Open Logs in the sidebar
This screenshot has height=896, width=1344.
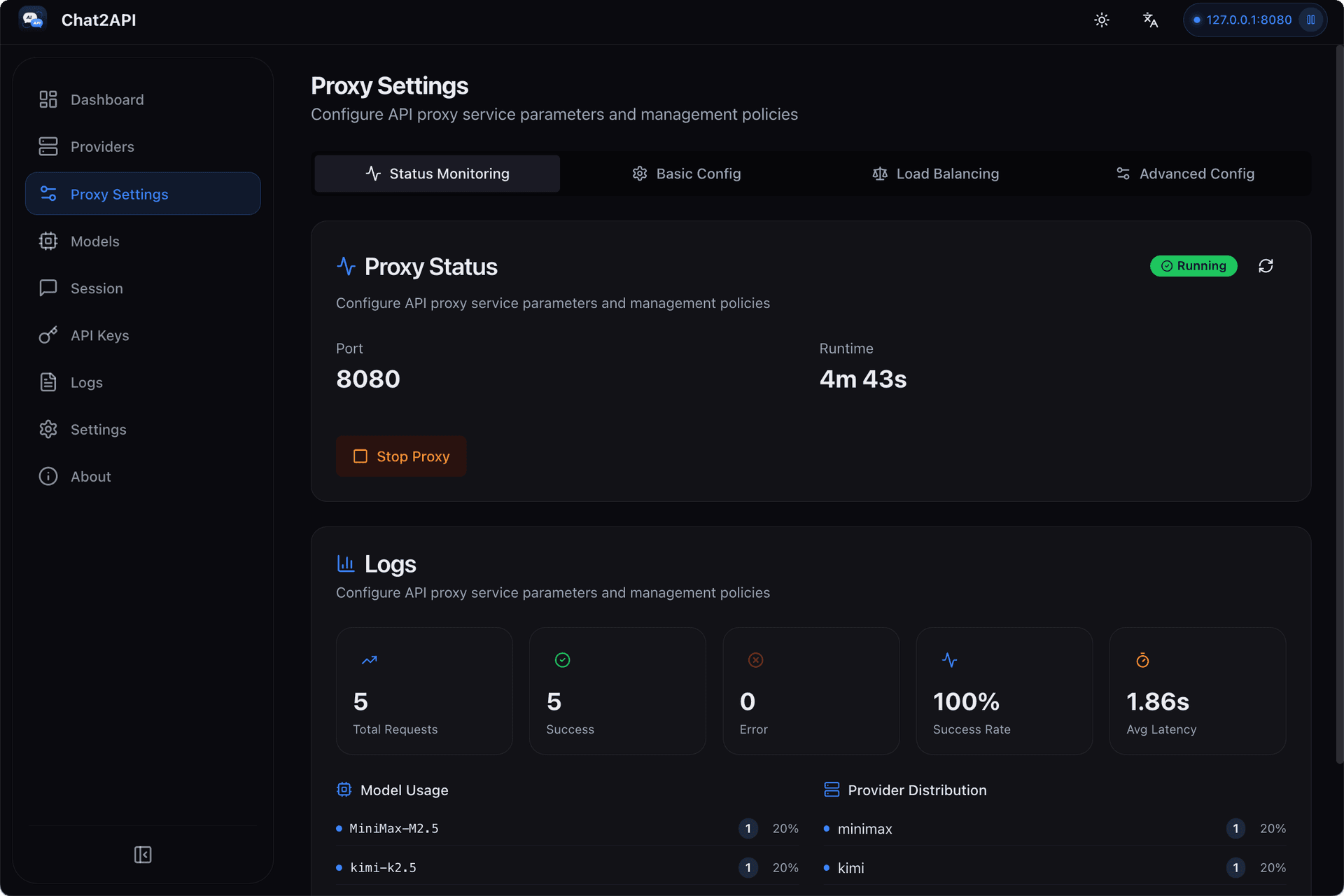[143, 382]
